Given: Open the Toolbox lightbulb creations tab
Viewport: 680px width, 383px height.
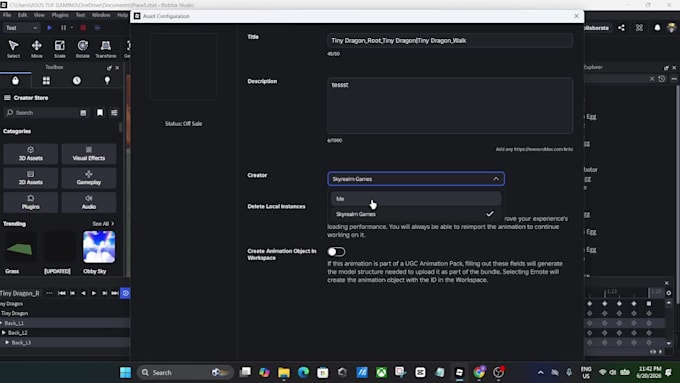Looking at the screenshot, I should tap(107, 81).
